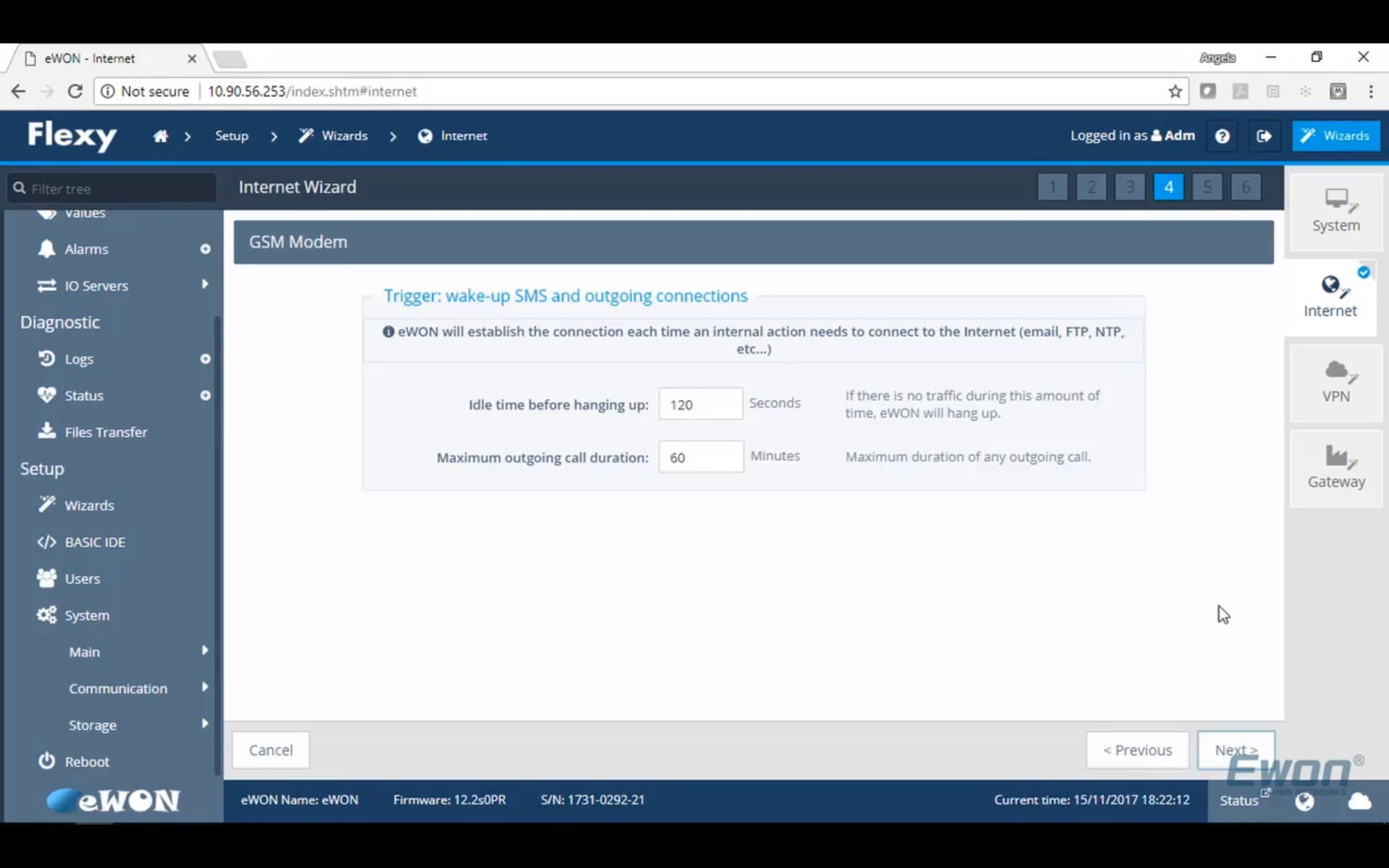Expand the Alarms plus indicator
Screen dimensions: 1389x868
205,249
